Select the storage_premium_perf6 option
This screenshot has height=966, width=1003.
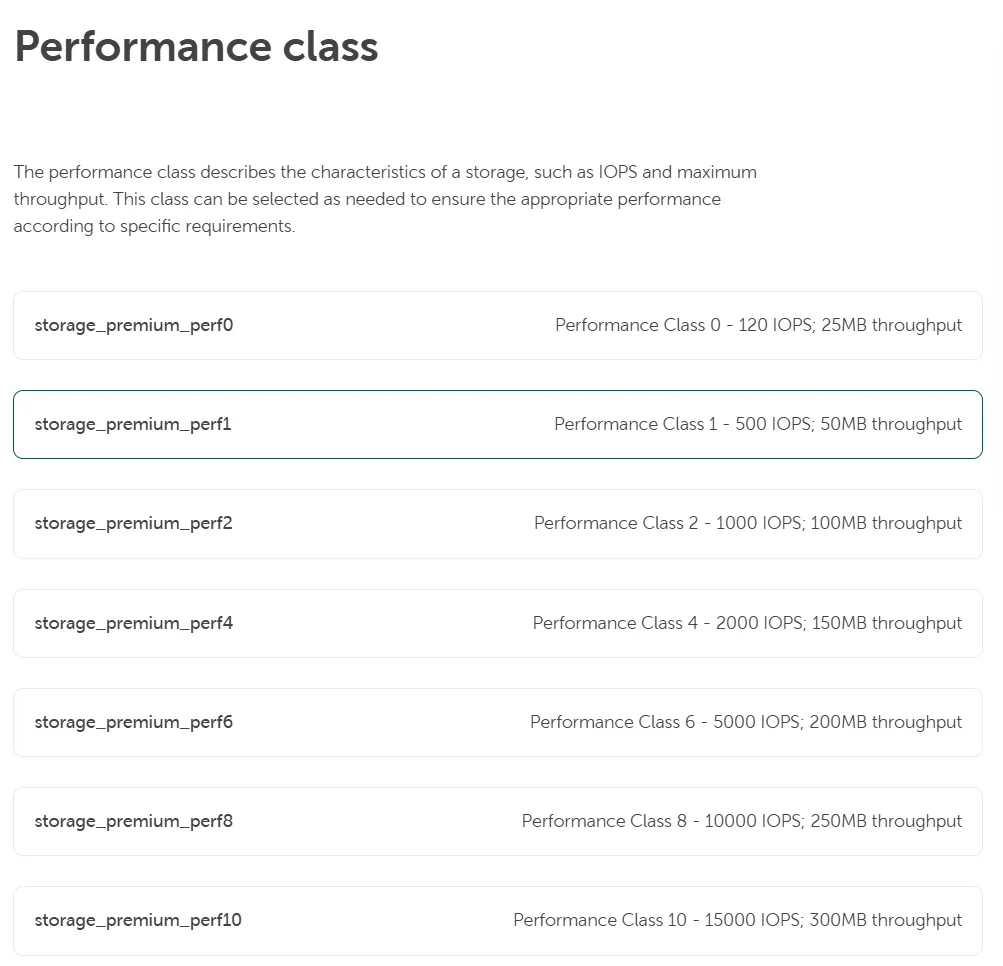[497, 721]
